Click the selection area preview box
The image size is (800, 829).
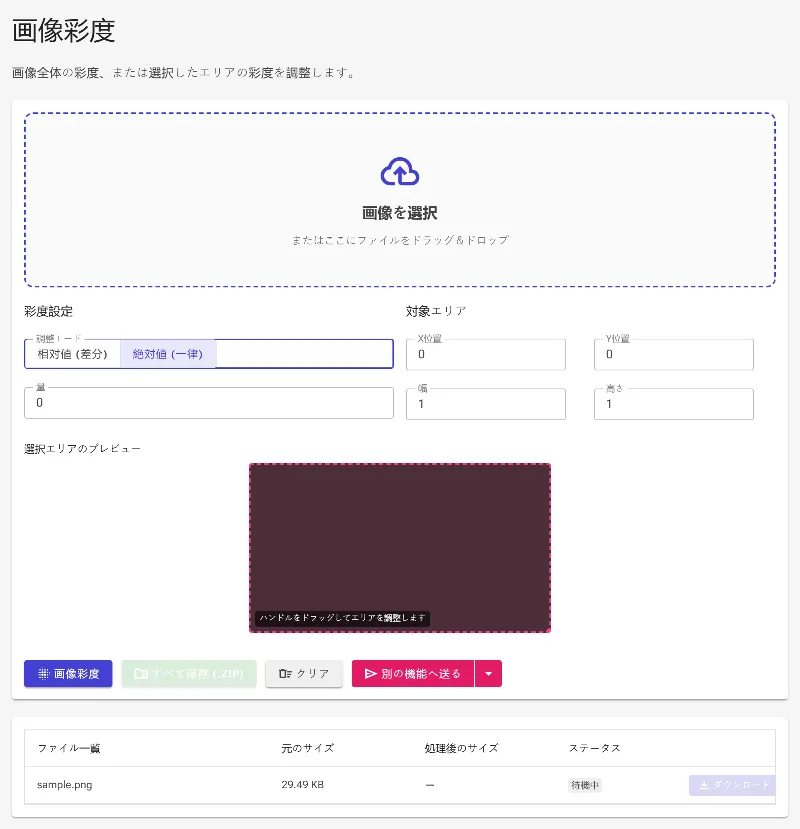tap(400, 548)
